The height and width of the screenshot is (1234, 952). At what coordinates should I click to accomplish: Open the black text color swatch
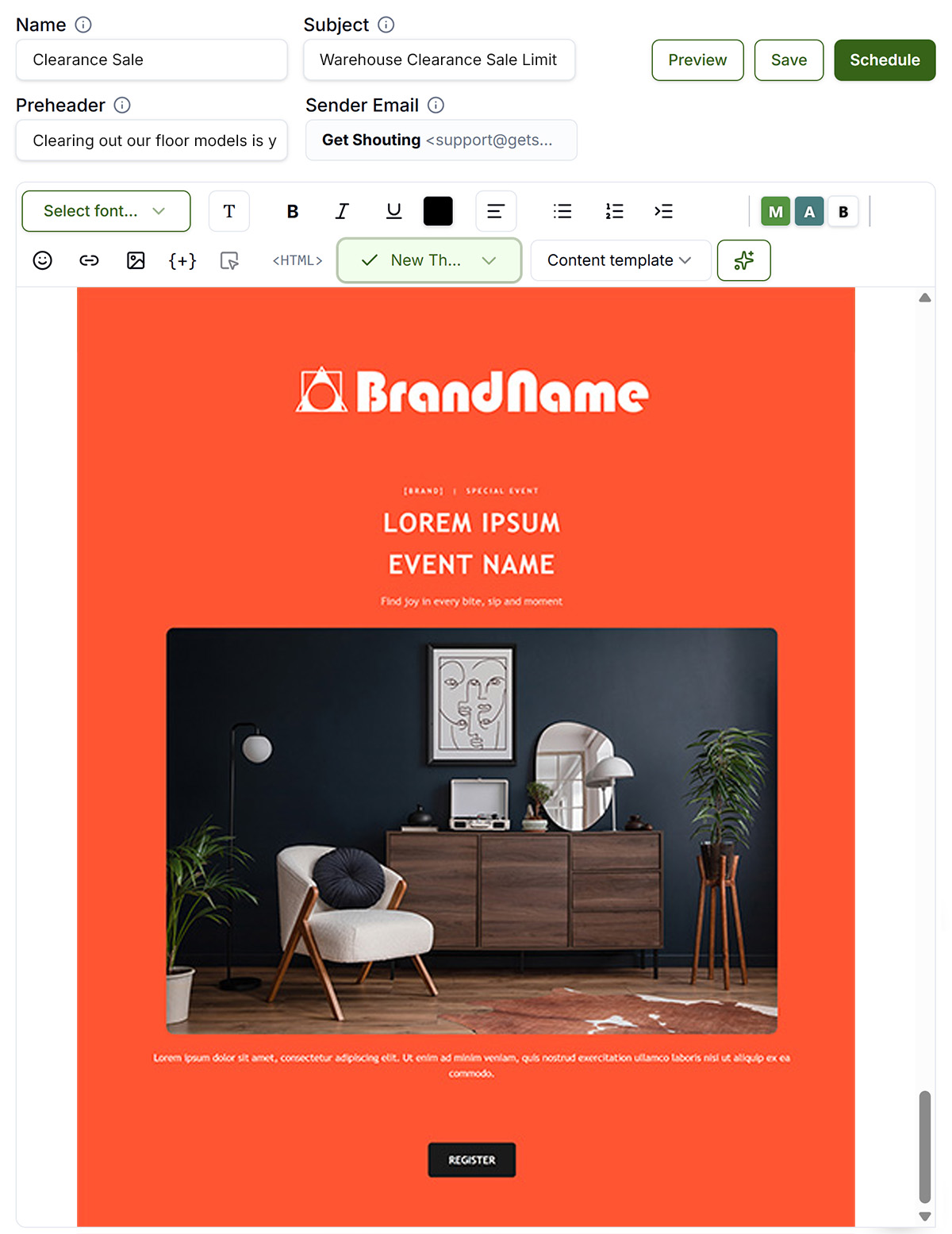click(x=438, y=211)
